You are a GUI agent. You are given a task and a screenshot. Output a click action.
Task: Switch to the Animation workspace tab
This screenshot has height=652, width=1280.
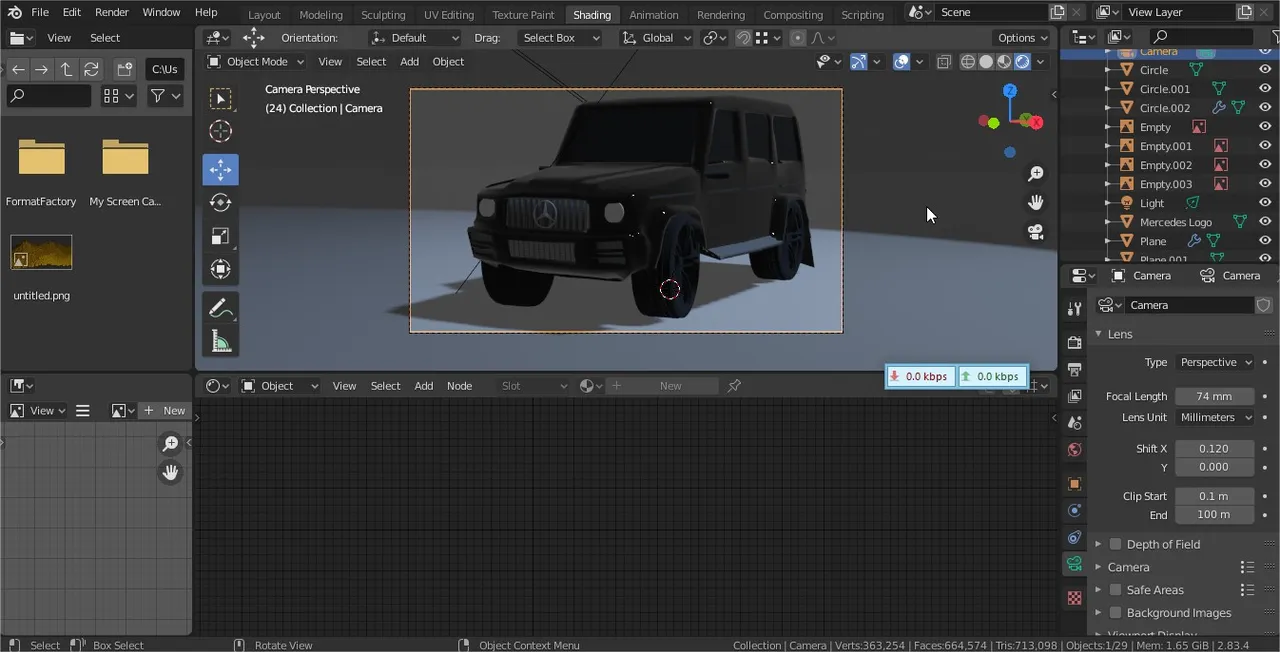[x=654, y=15]
